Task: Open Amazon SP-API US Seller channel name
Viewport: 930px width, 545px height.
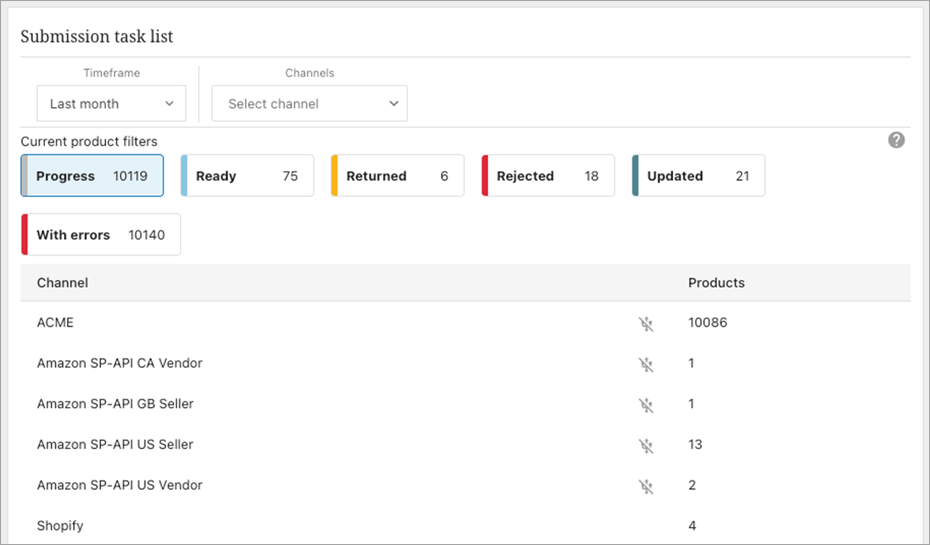Action: tap(115, 445)
